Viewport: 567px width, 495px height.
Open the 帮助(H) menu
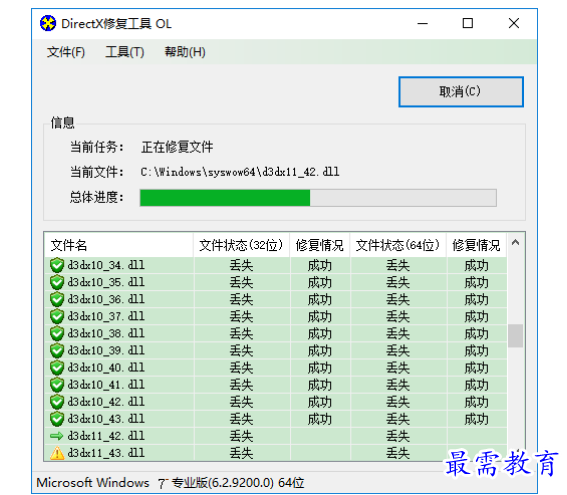[x=185, y=52]
